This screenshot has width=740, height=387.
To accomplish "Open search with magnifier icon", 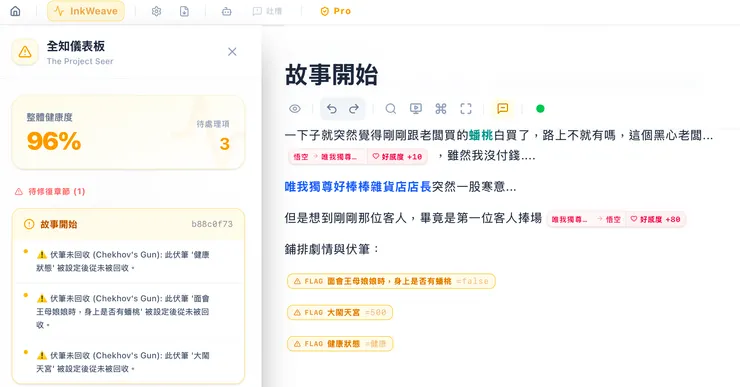I will tap(390, 109).
